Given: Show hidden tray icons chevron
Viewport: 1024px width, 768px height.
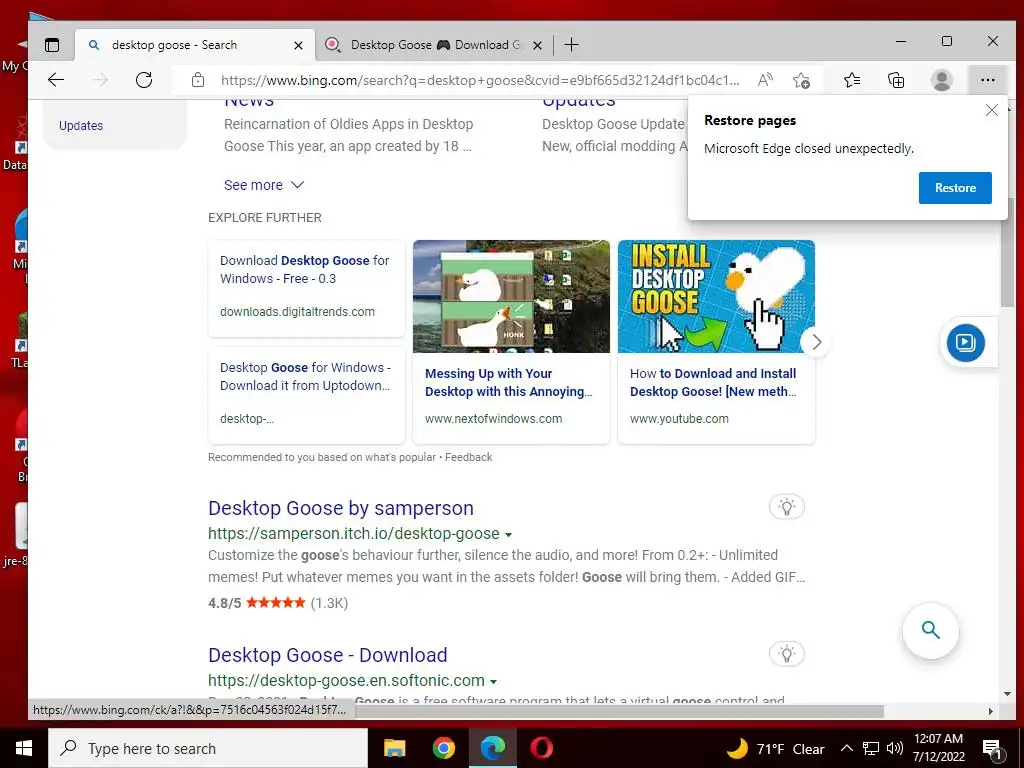Looking at the screenshot, I should [x=846, y=748].
